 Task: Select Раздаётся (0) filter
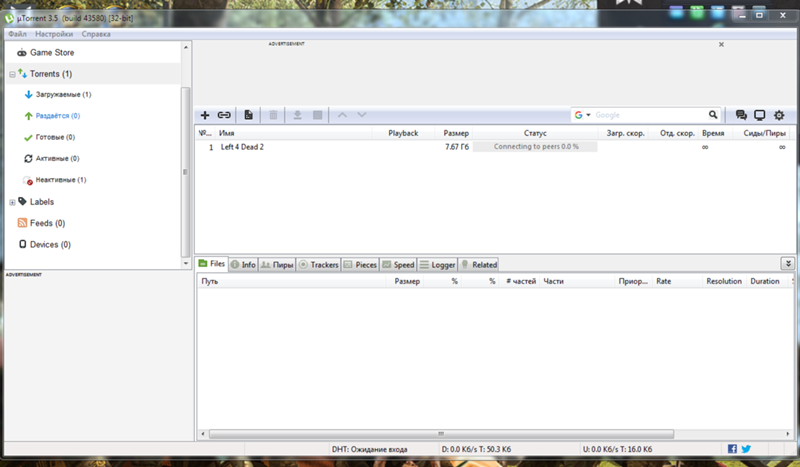tap(58, 116)
